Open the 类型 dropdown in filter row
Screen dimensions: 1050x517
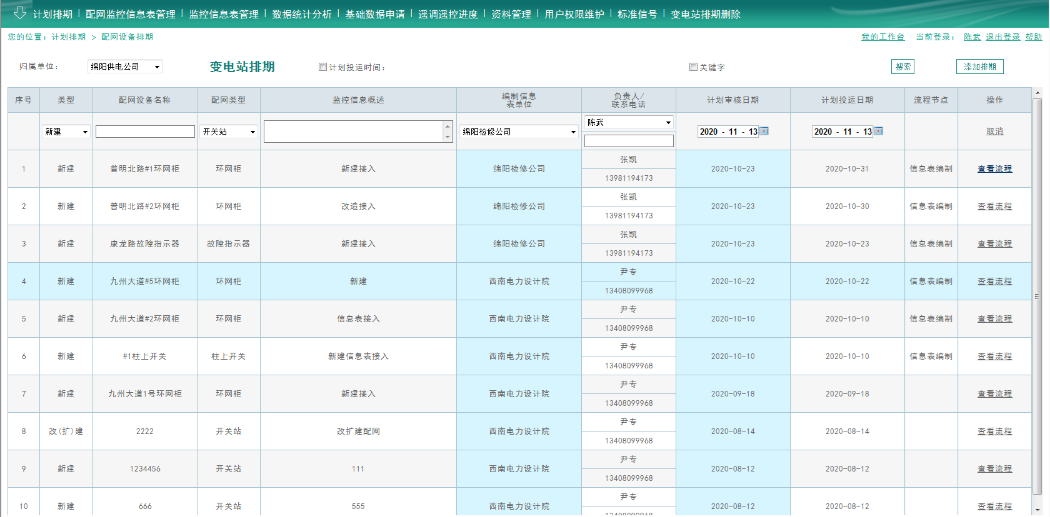click(x=66, y=132)
